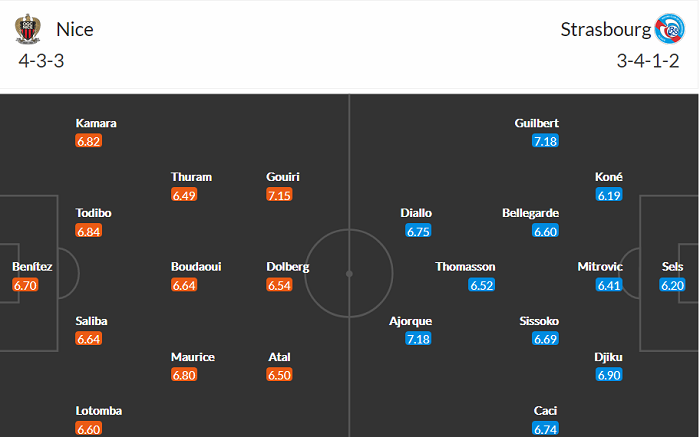700x437 pixels.
Task: Select player Gouiri on the pitch
Action: coord(283,177)
